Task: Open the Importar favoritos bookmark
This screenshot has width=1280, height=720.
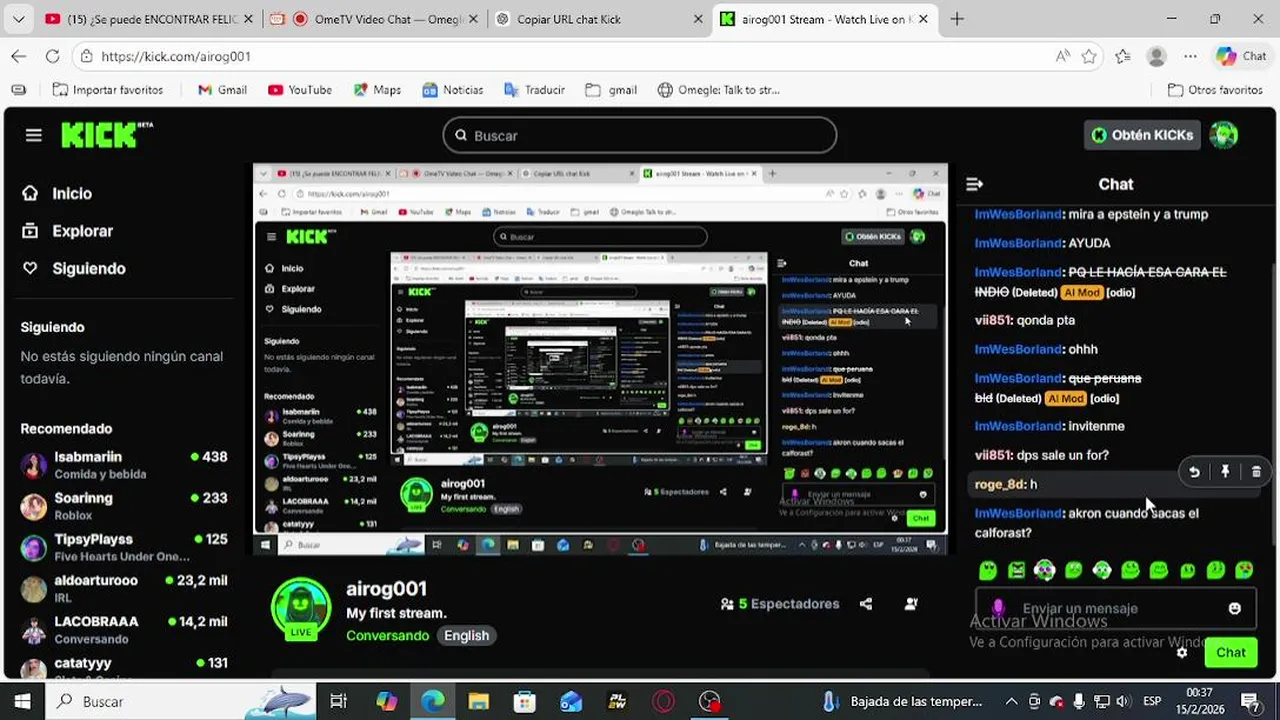Action: 107,90
